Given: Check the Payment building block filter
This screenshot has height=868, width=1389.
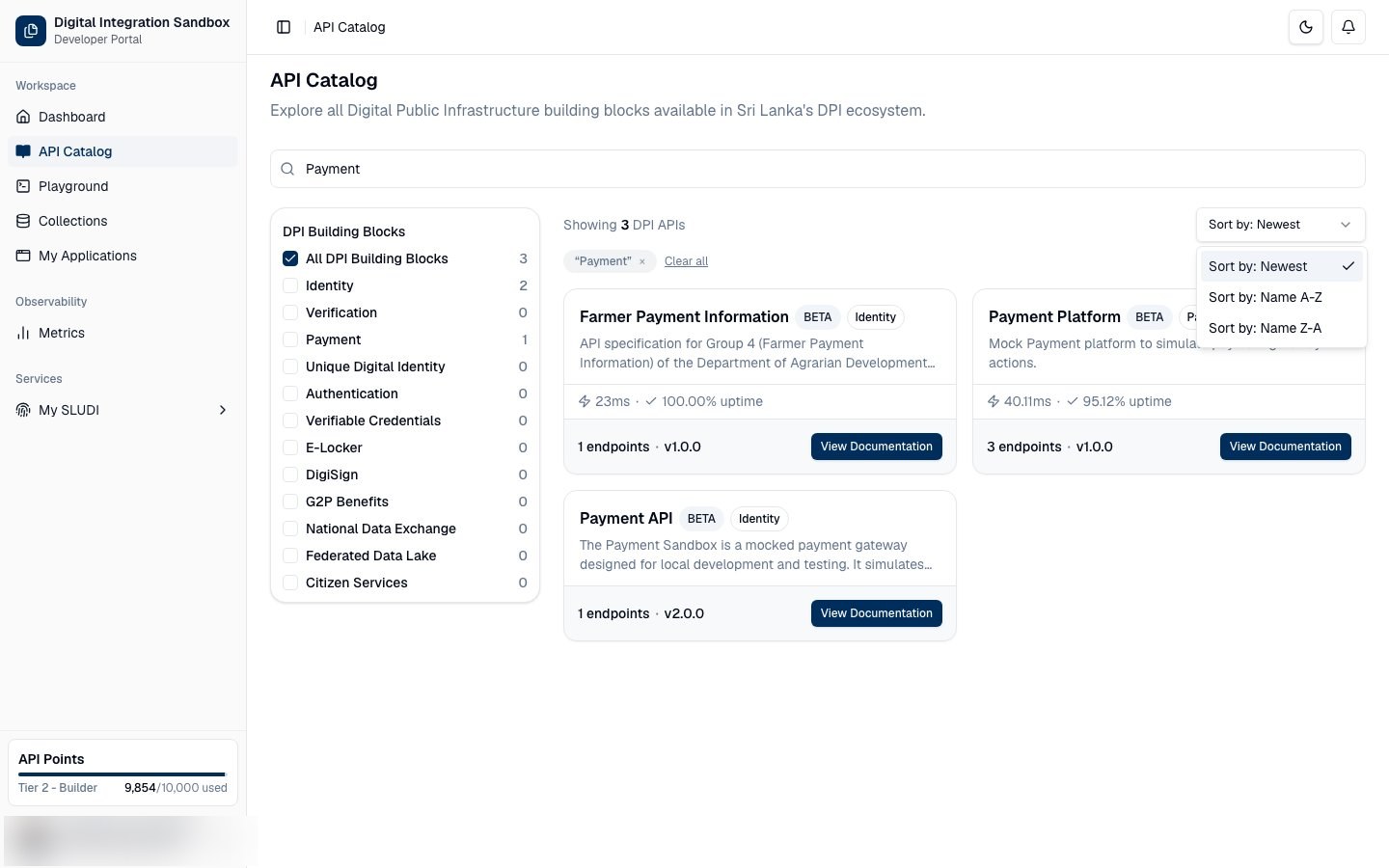Looking at the screenshot, I should pyautogui.click(x=290, y=339).
